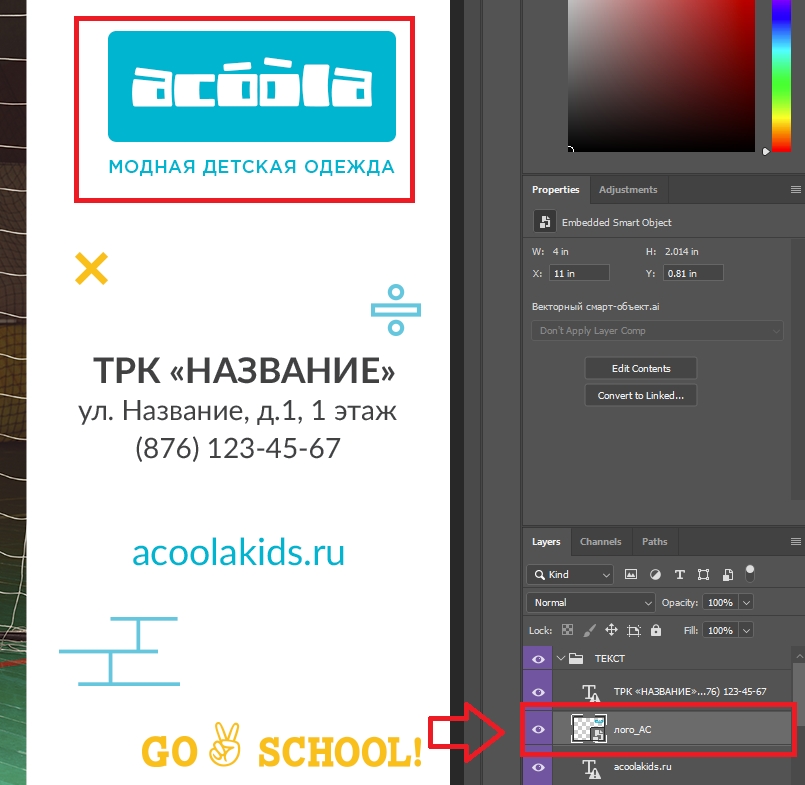Click the type icon of ТРК «НАЗВАНИЕ» layer

(x=591, y=692)
